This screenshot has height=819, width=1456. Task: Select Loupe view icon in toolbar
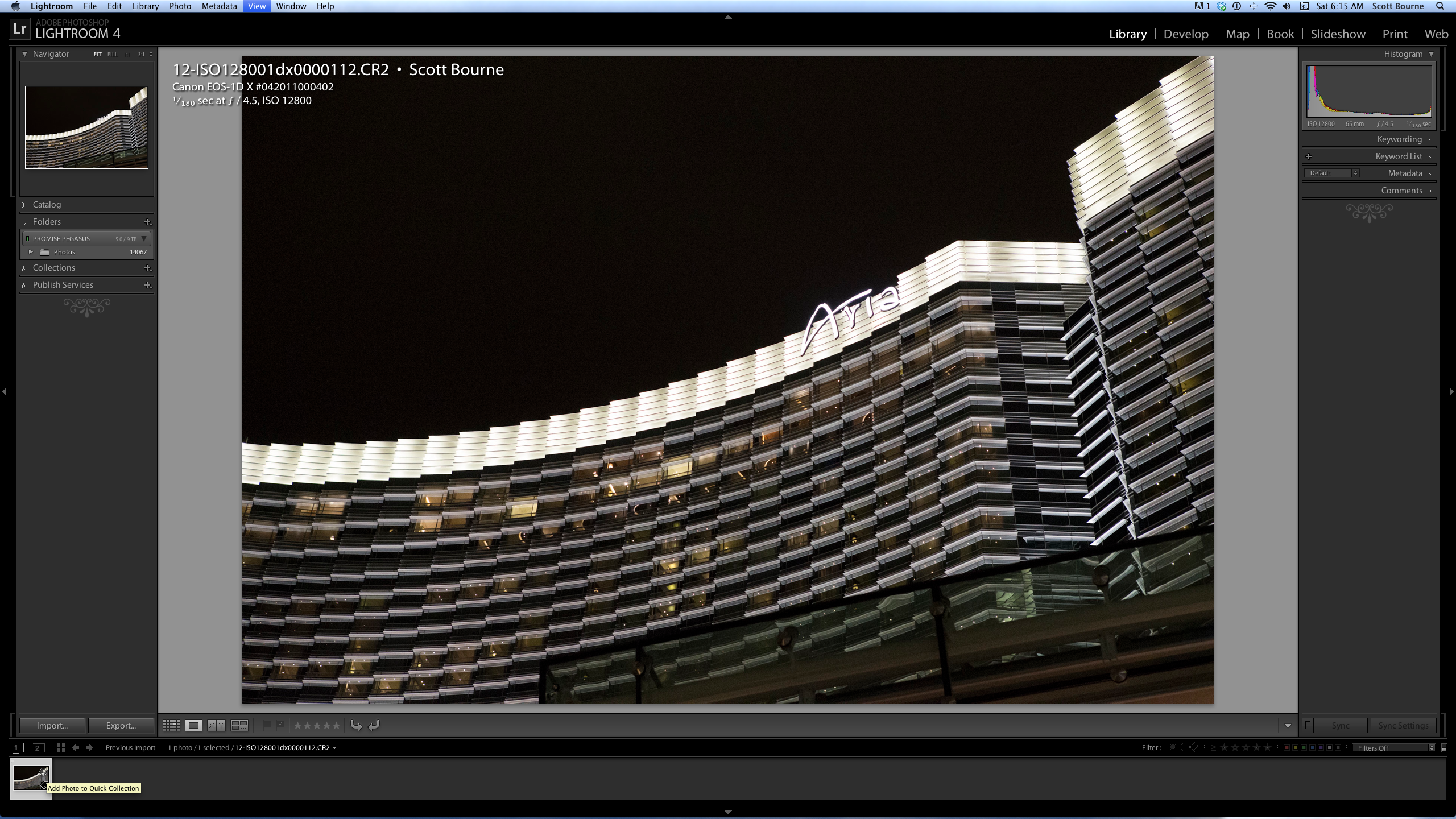(x=193, y=725)
